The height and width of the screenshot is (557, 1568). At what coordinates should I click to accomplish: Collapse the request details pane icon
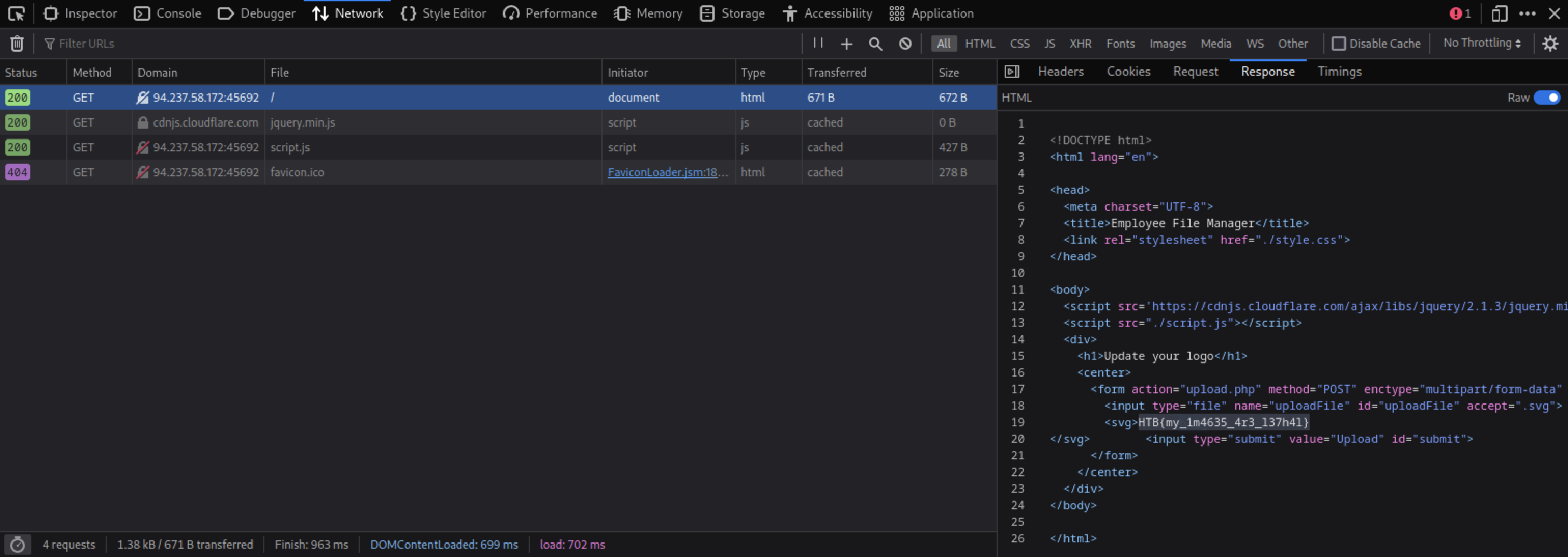1012,71
